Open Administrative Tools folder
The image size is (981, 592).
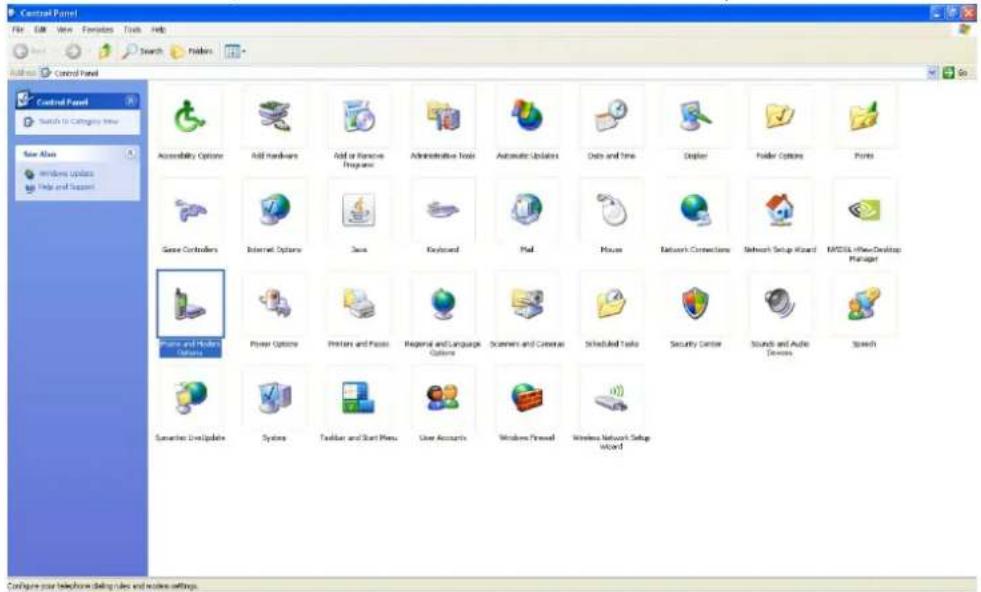pos(443,117)
